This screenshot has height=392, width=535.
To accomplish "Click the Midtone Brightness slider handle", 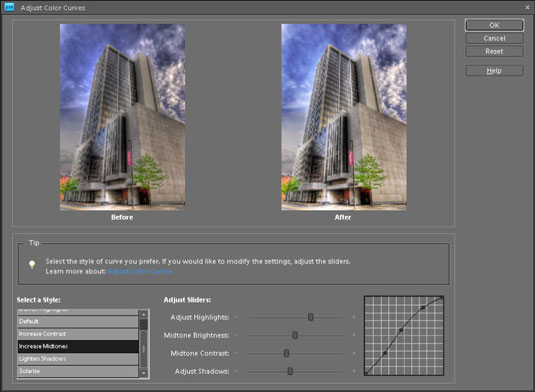I will pos(295,335).
